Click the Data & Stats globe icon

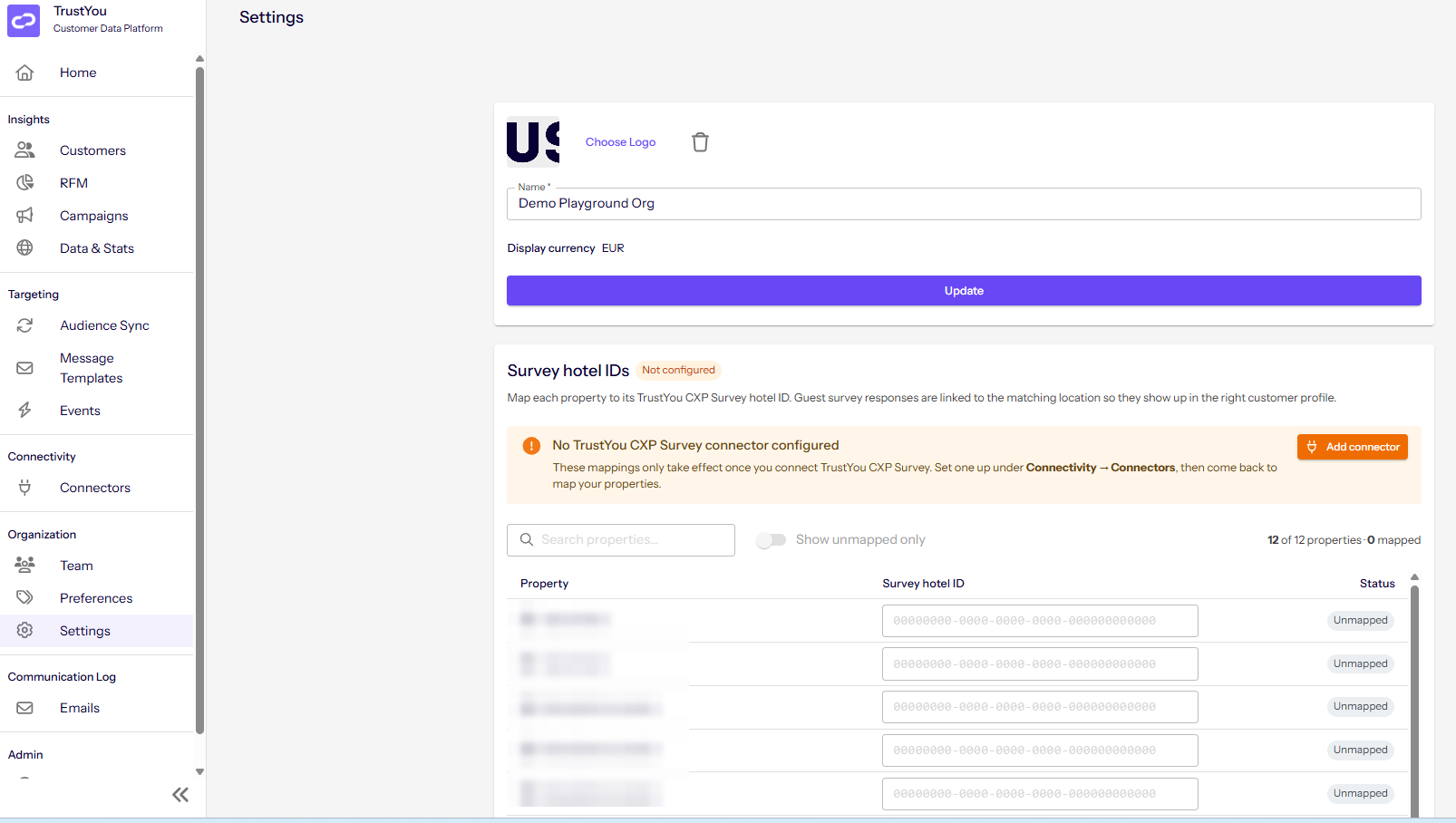coord(24,247)
